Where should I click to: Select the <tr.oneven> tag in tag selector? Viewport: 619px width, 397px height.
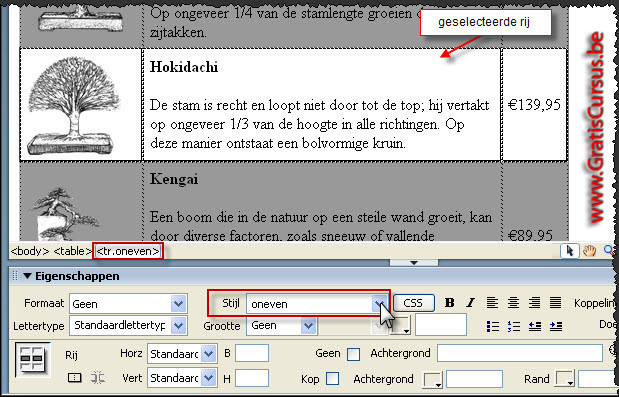click(128, 251)
